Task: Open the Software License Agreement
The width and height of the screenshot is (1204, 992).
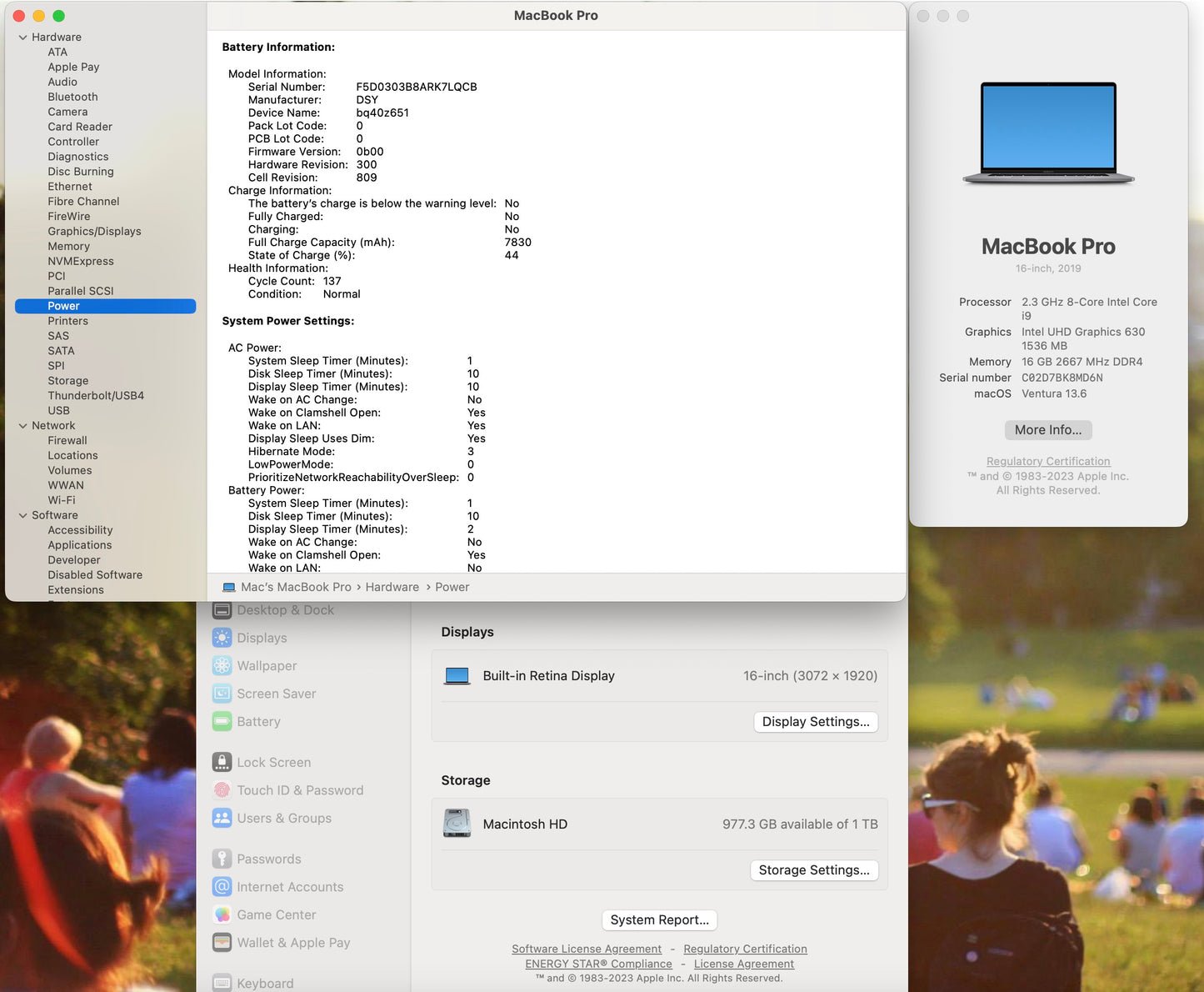Action: (x=587, y=949)
